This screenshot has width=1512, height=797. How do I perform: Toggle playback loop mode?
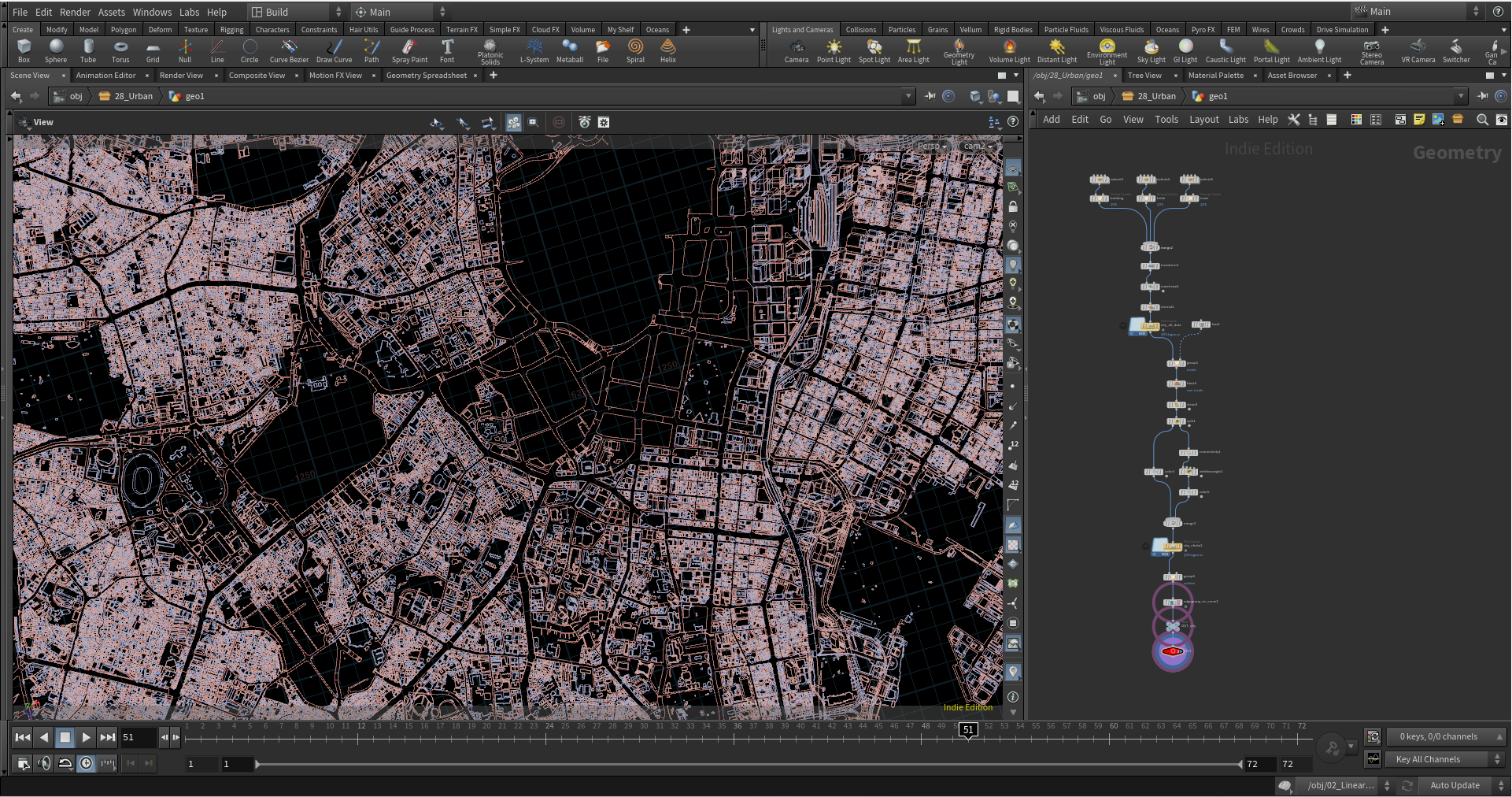65,763
